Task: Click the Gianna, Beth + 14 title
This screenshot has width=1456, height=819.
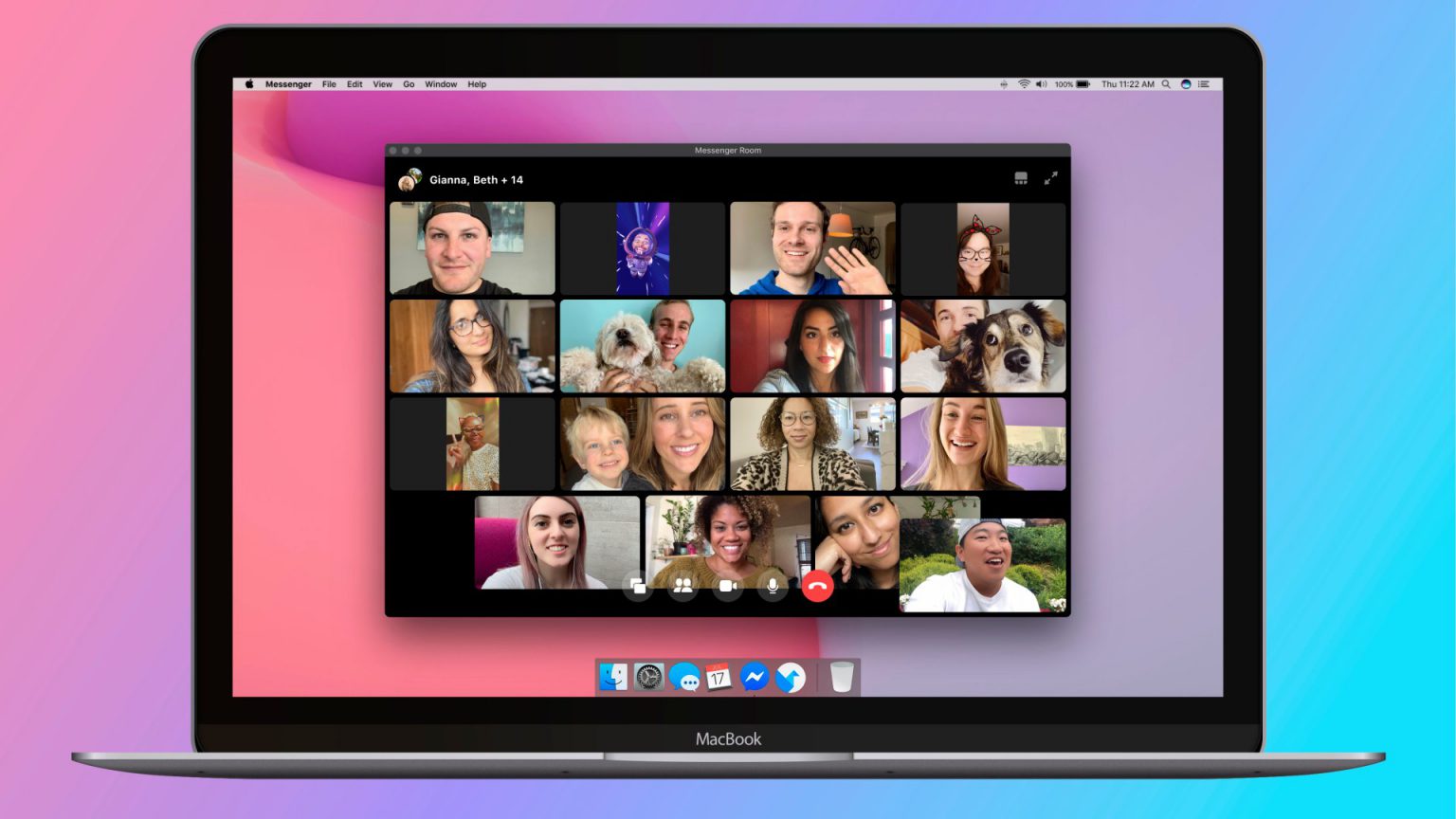Action: tap(474, 179)
